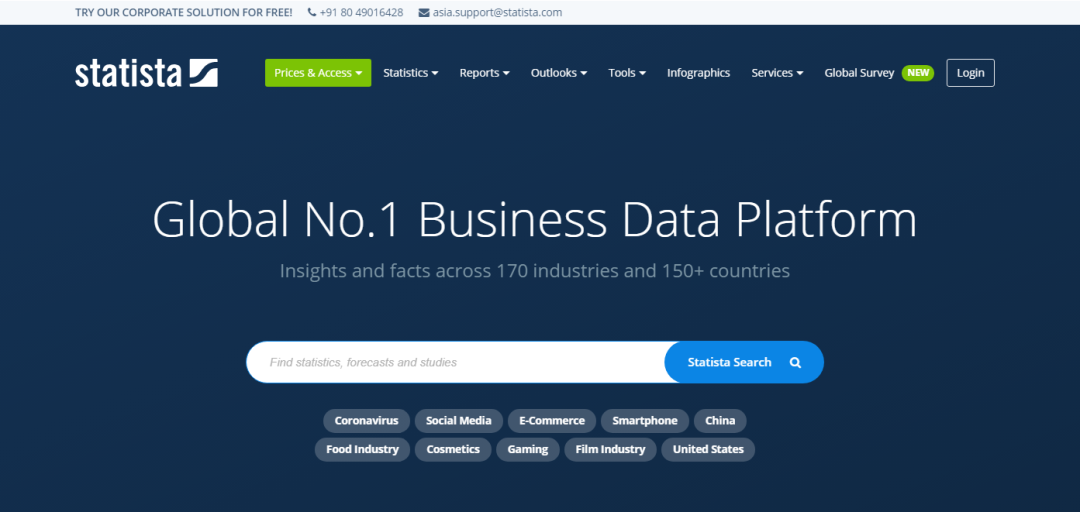Open the Prices & Access dropdown
Viewport: 1080px width, 512px height.
tap(318, 73)
